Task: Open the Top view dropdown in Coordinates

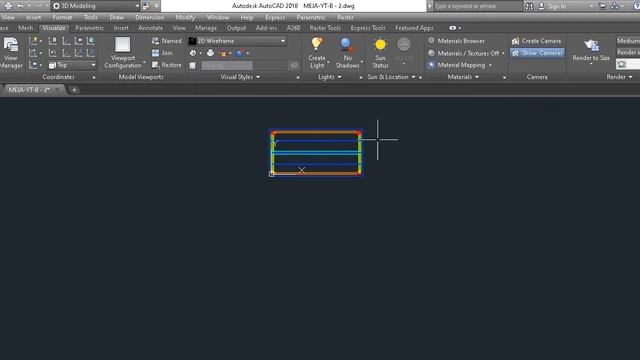Action: click(x=72, y=65)
